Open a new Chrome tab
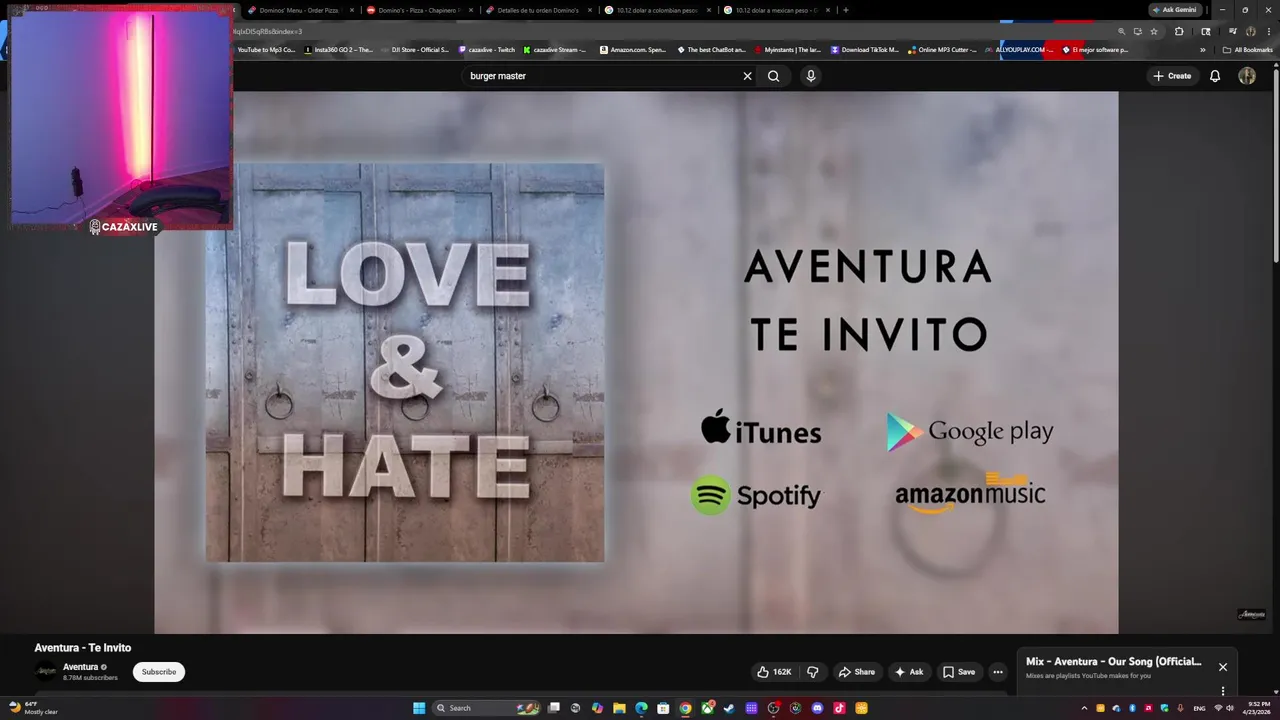Image resolution: width=1280 pixels, height=720 pixels. tap(846, 10)
